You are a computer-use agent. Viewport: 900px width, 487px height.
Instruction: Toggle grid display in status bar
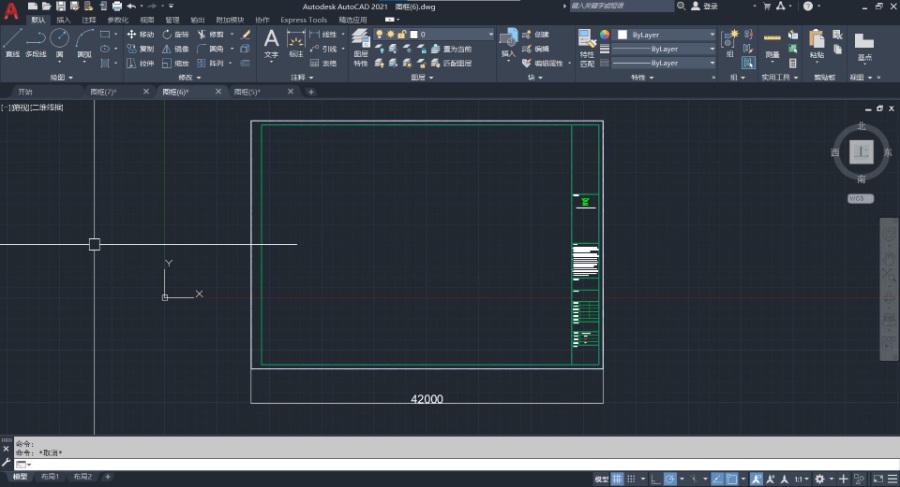point(617,478)
